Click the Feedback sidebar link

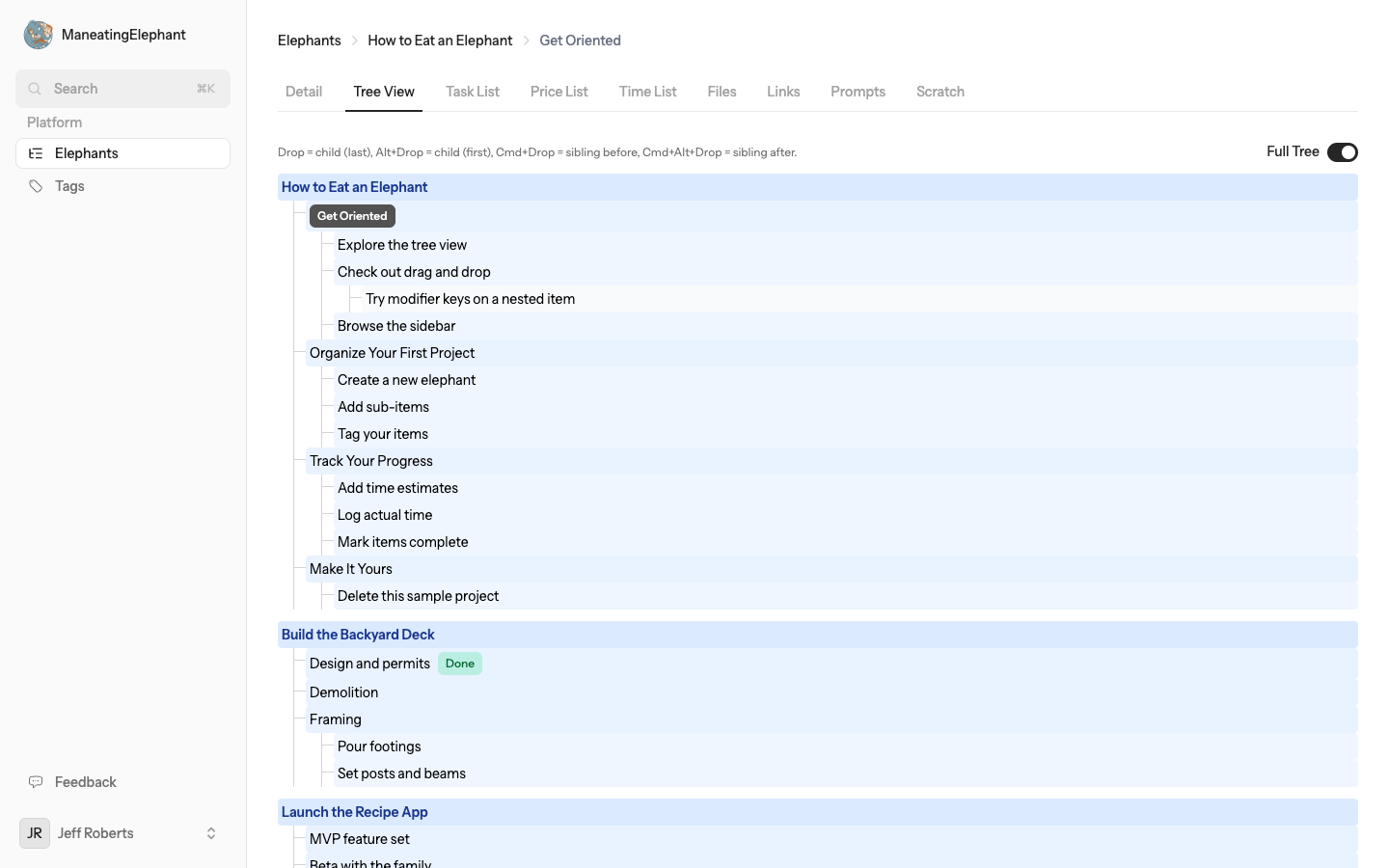click(x=123, y=782)
